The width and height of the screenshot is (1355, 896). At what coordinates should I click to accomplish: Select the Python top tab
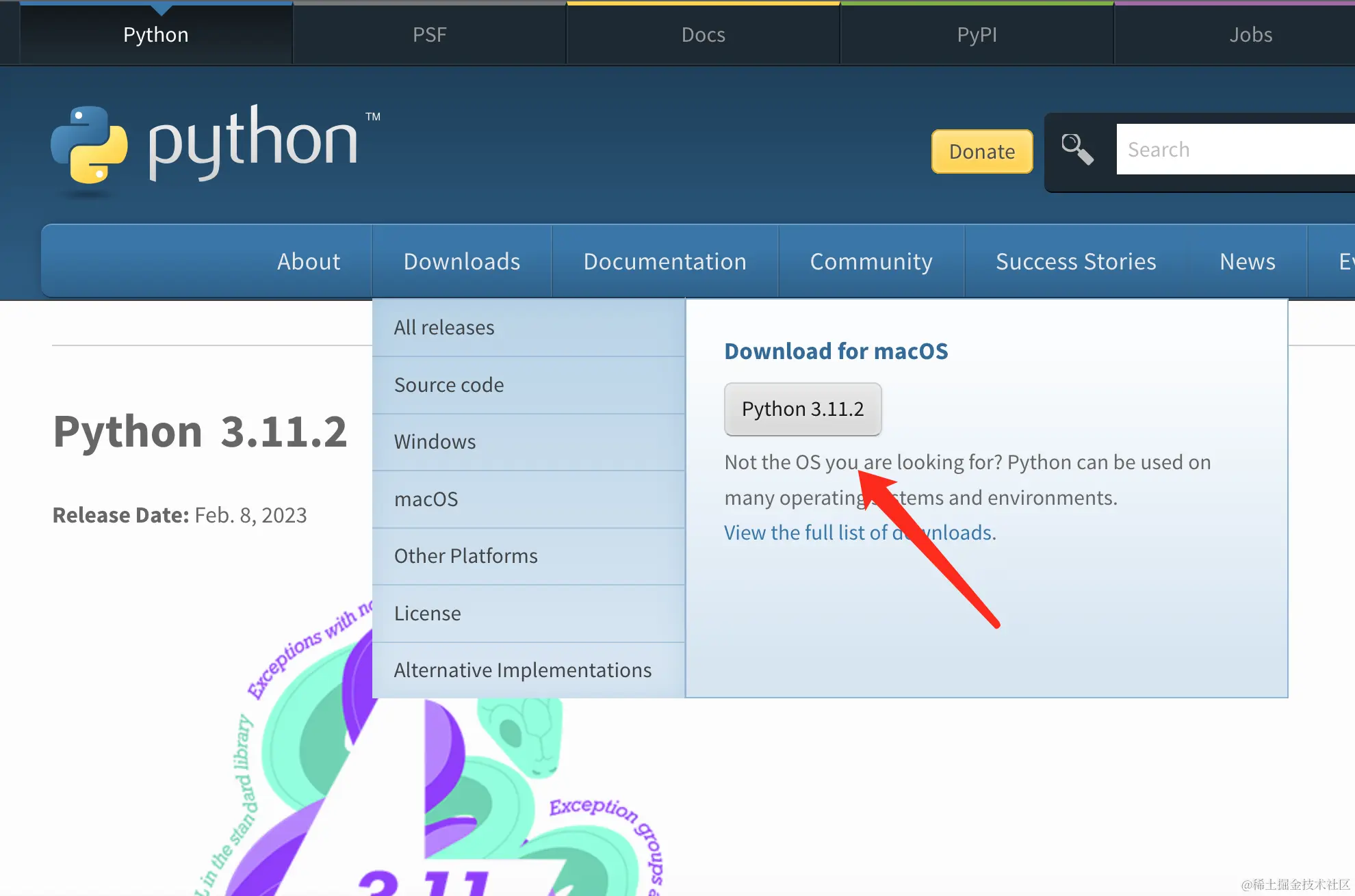[x=156, y=34]
